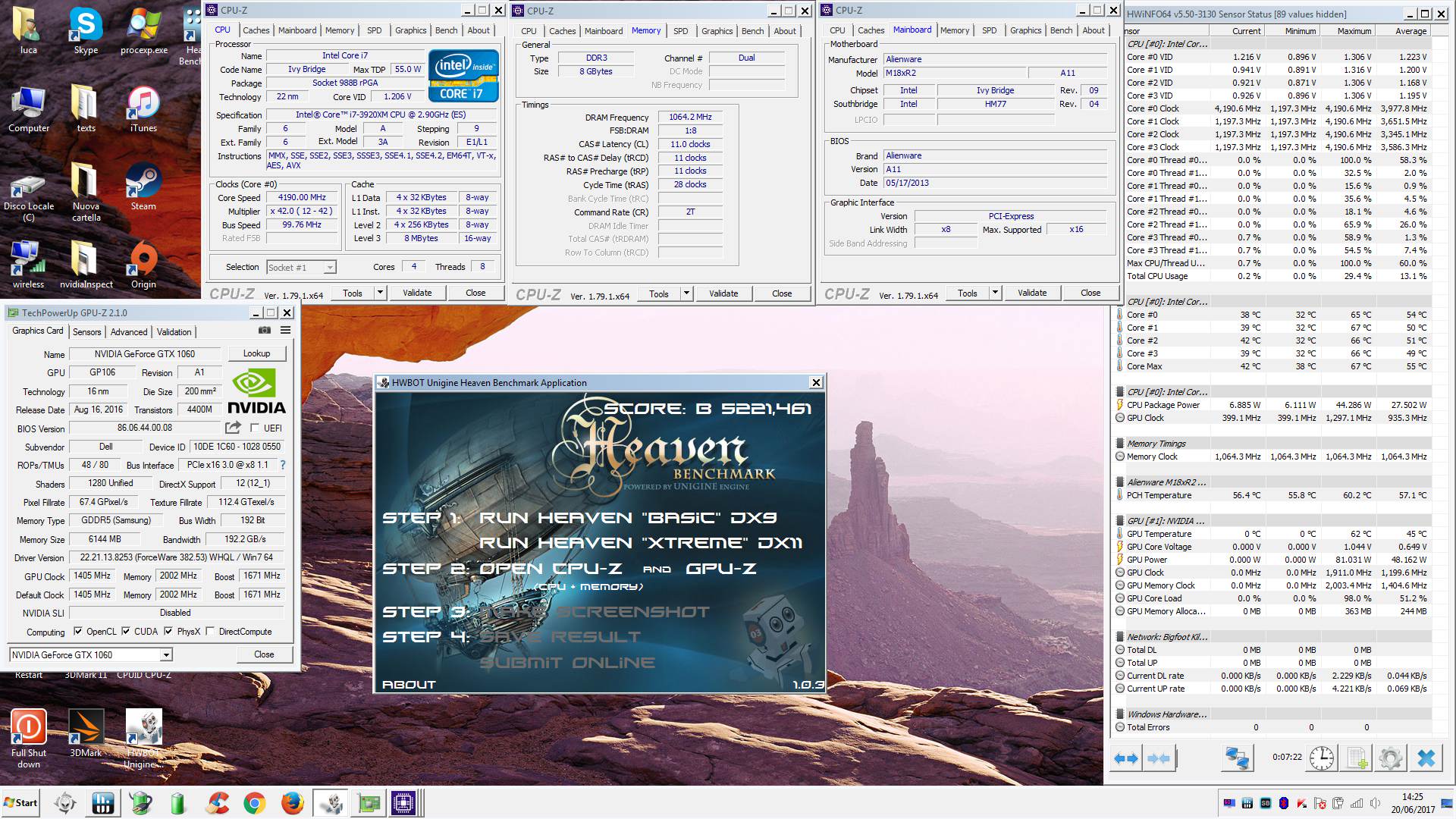The width and height of the screenshot is (1456, 819).
Task: Click Average column header in HWiNFO
Action: pos(1403,31)
